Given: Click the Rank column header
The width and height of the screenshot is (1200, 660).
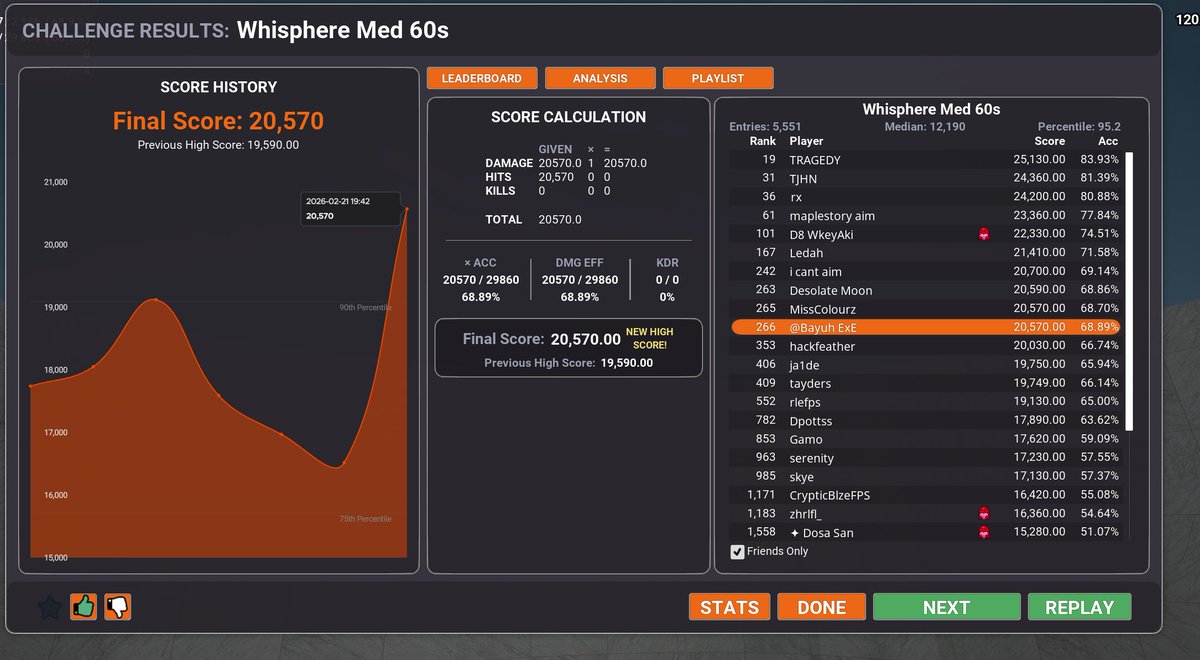Looking at the screenshot, I should tap(763, 141).
